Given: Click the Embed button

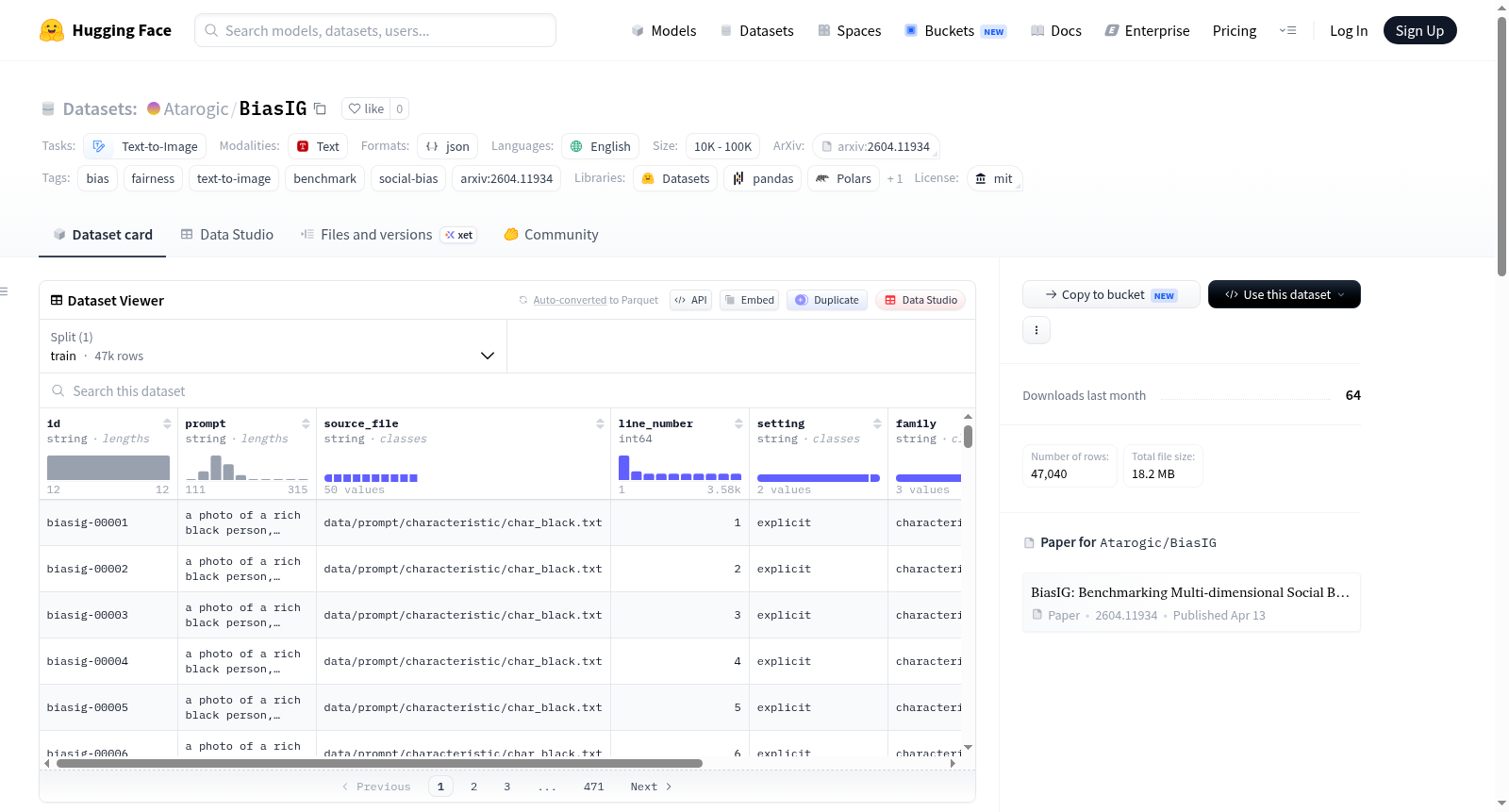Looking at the screenshot, I should 749,300.
